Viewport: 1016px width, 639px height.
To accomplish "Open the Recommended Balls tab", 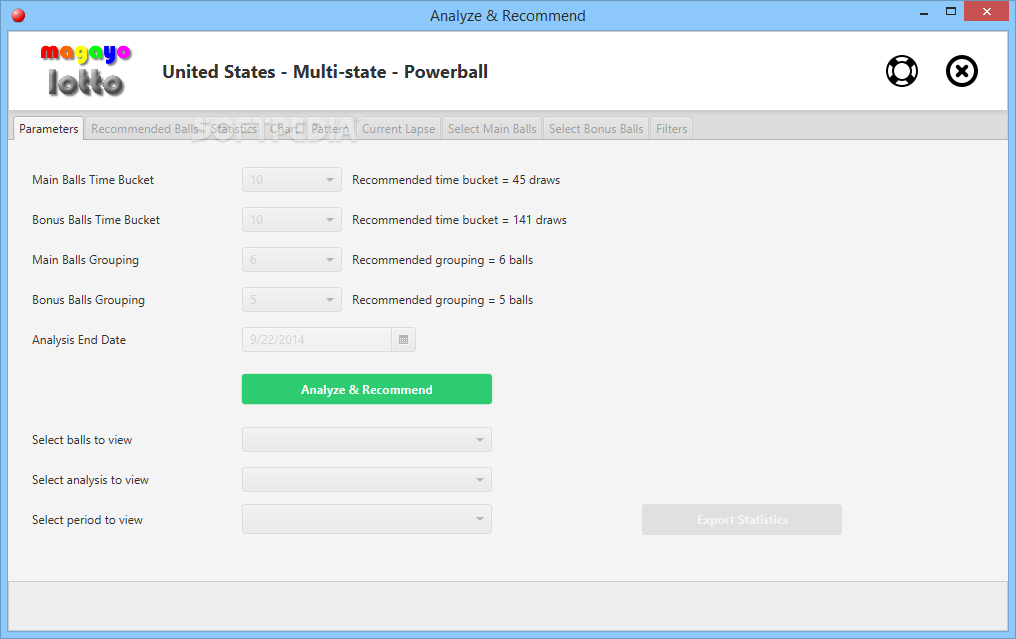I will (x=144, y=128).
